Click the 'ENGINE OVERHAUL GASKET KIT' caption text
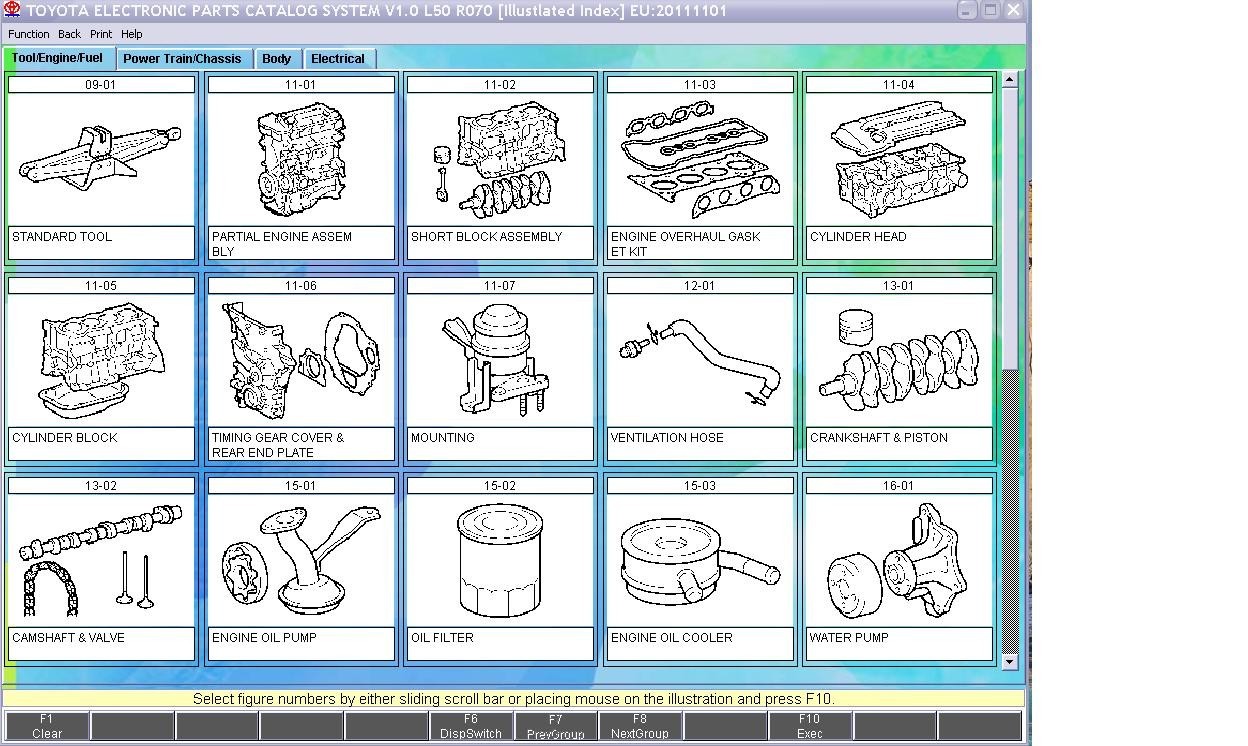This screenshot has height=746, width=1248. point(686,244)
